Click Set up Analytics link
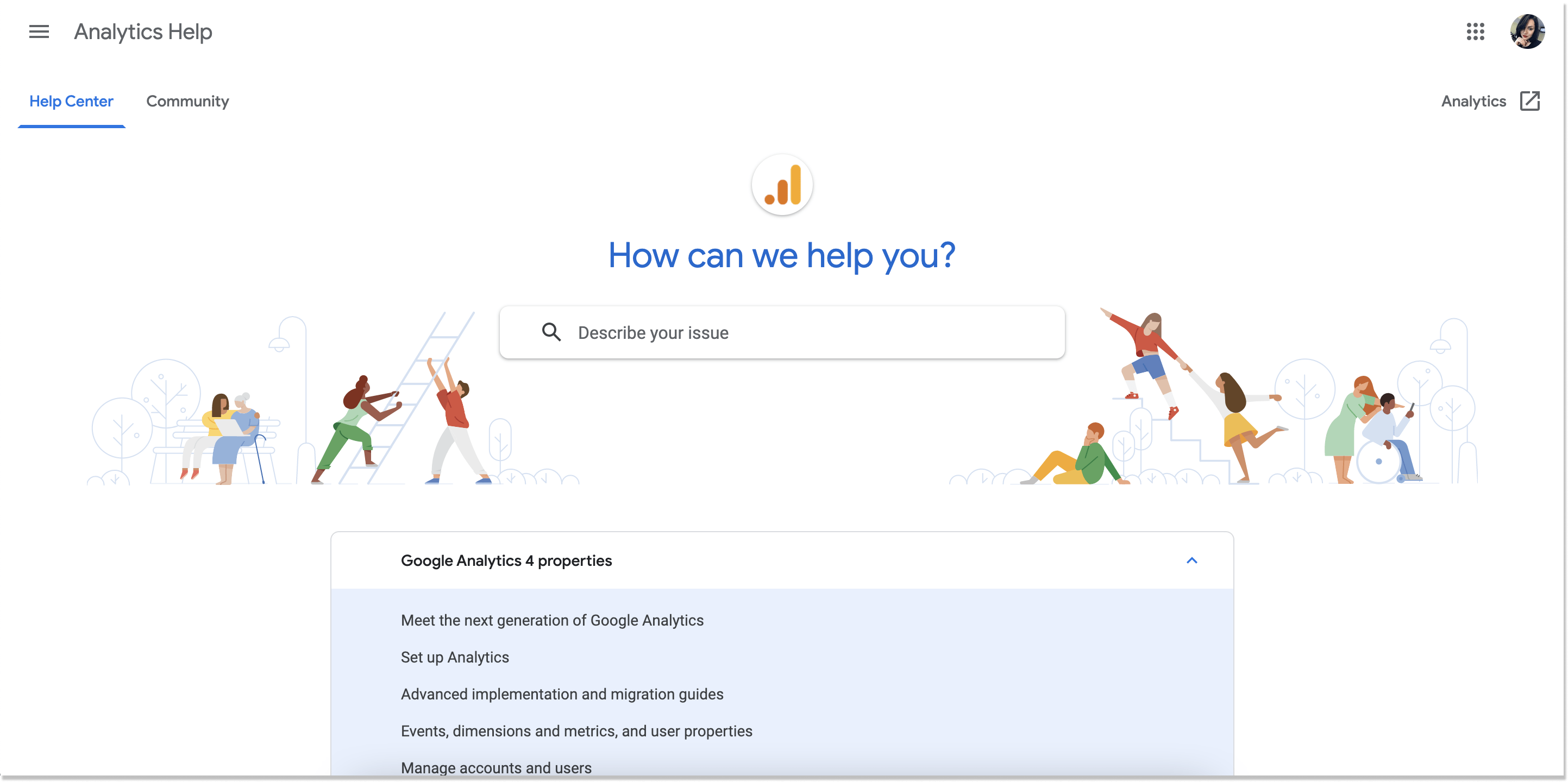This screenshot has height=782, width=1568. tap(455, 657)
